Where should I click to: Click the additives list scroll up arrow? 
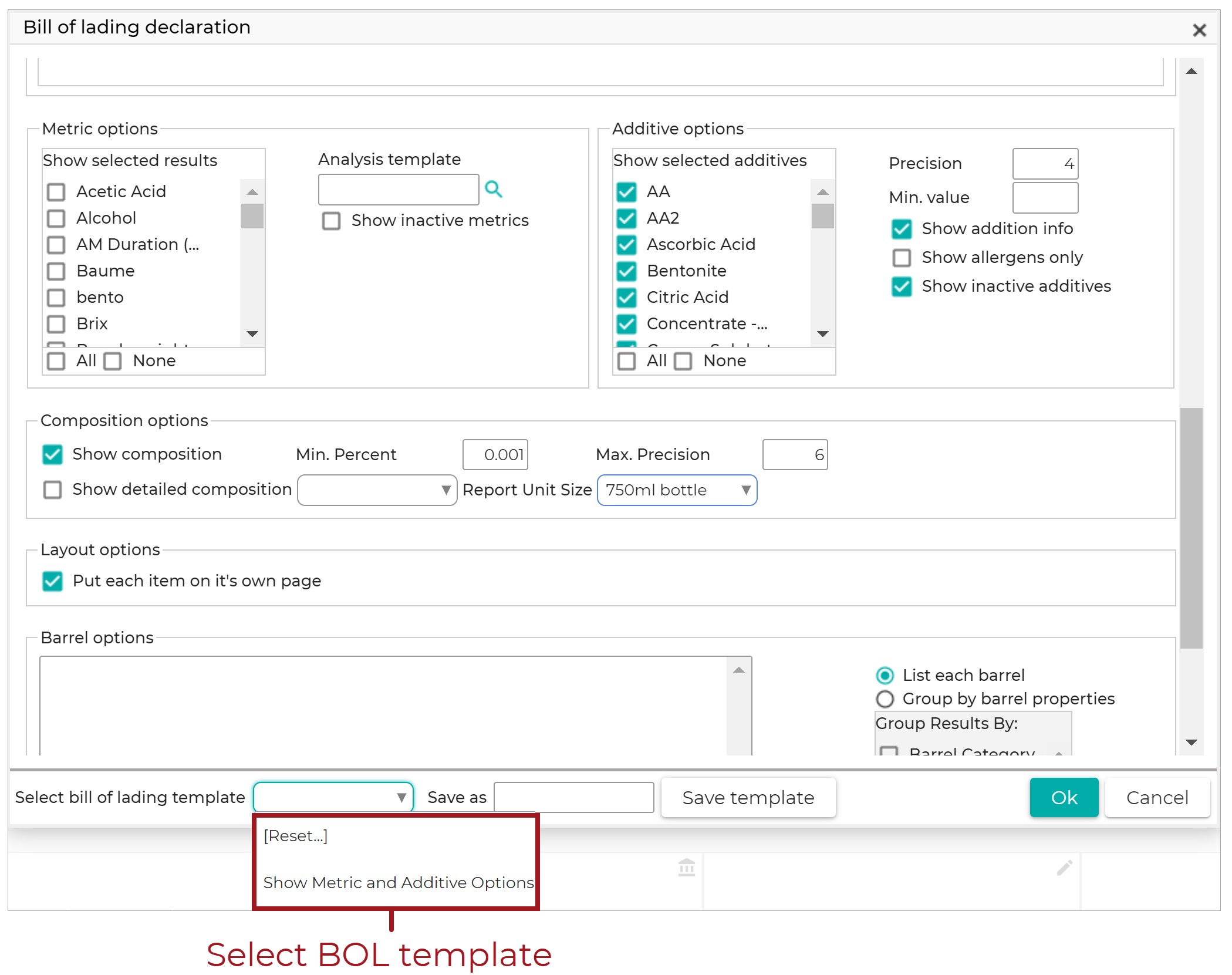823,192
